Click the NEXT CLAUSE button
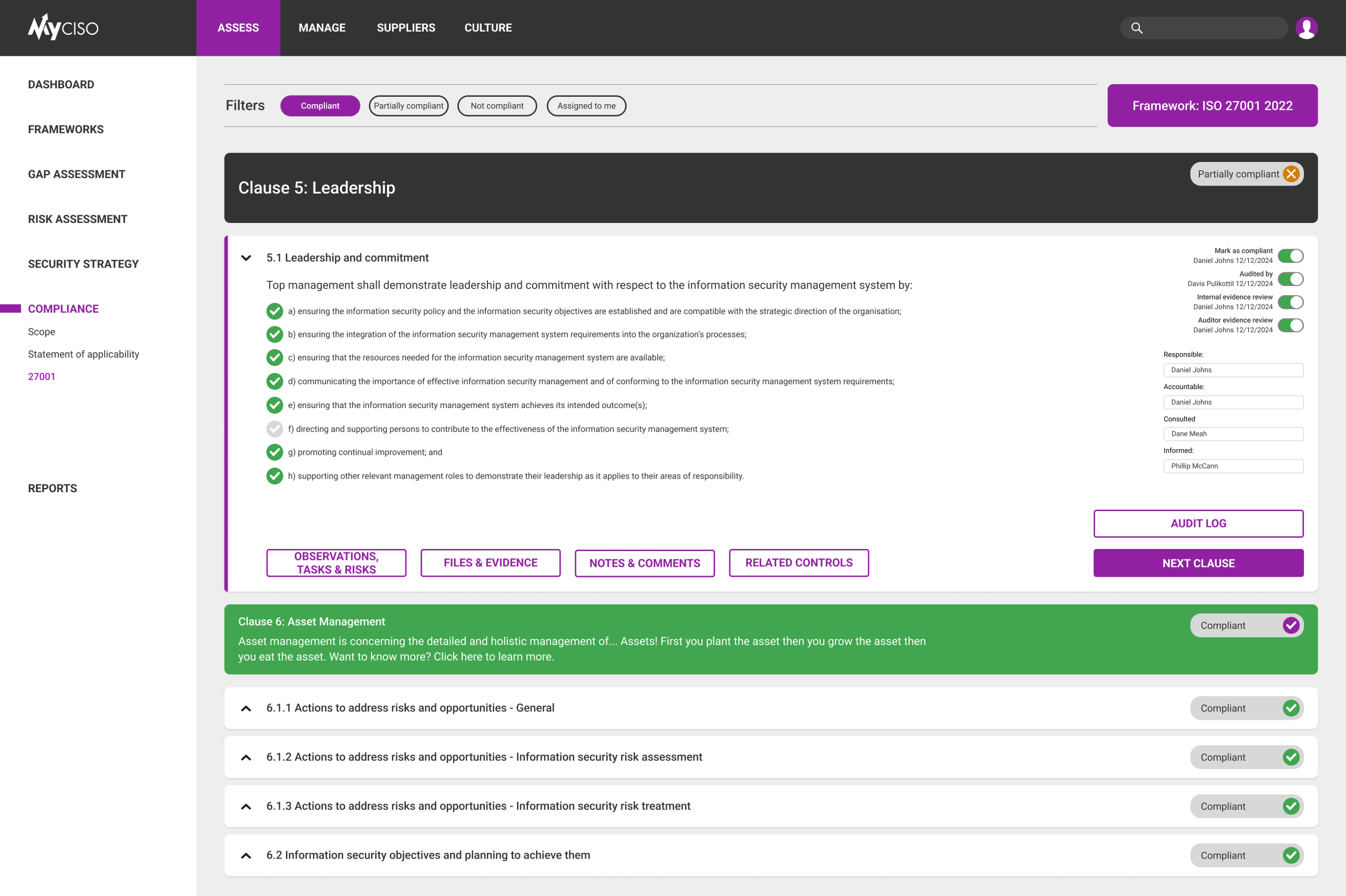 tap(1198, 563)
